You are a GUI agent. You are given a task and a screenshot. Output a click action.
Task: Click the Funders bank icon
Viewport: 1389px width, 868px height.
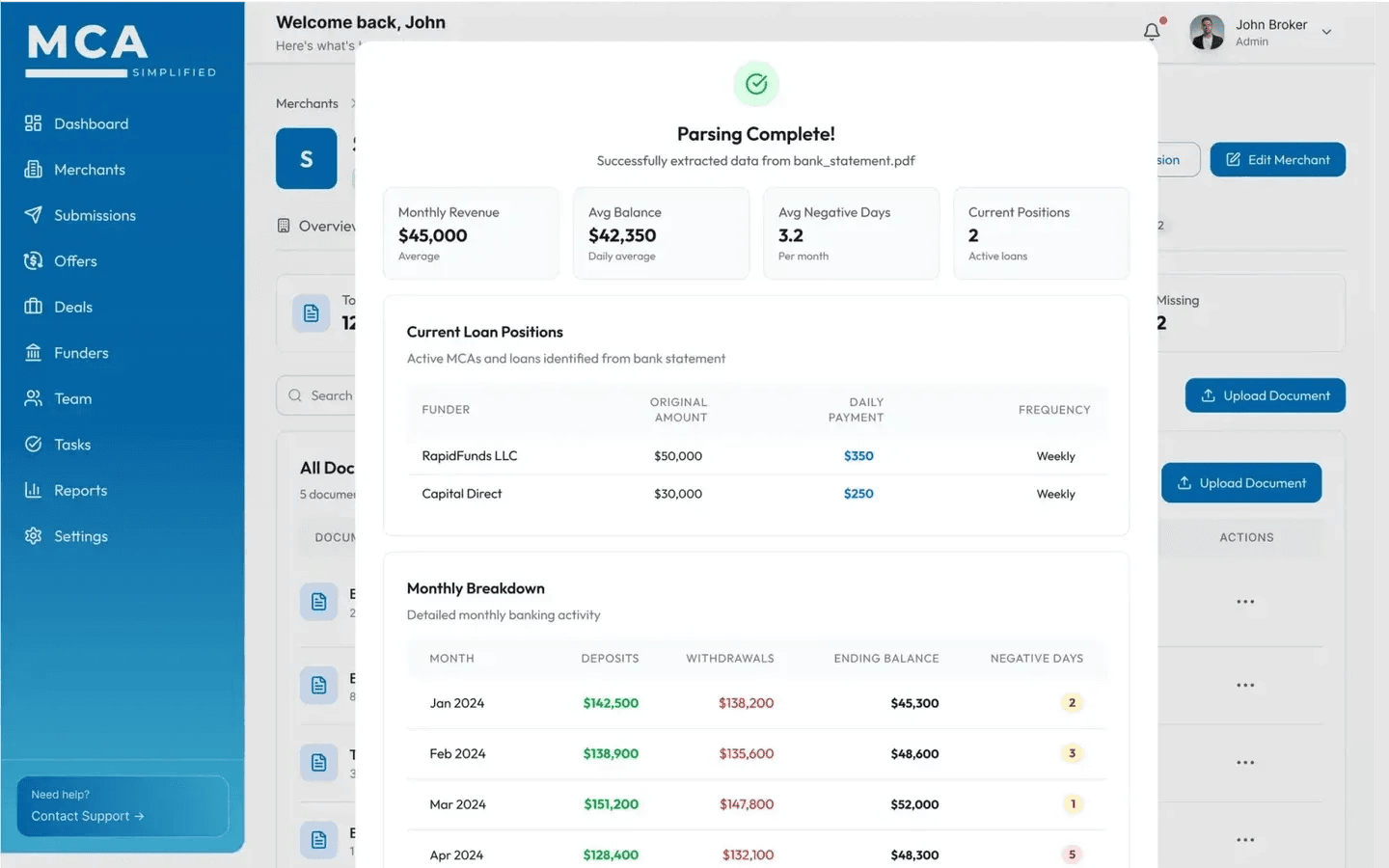click(x=33, y=353)
